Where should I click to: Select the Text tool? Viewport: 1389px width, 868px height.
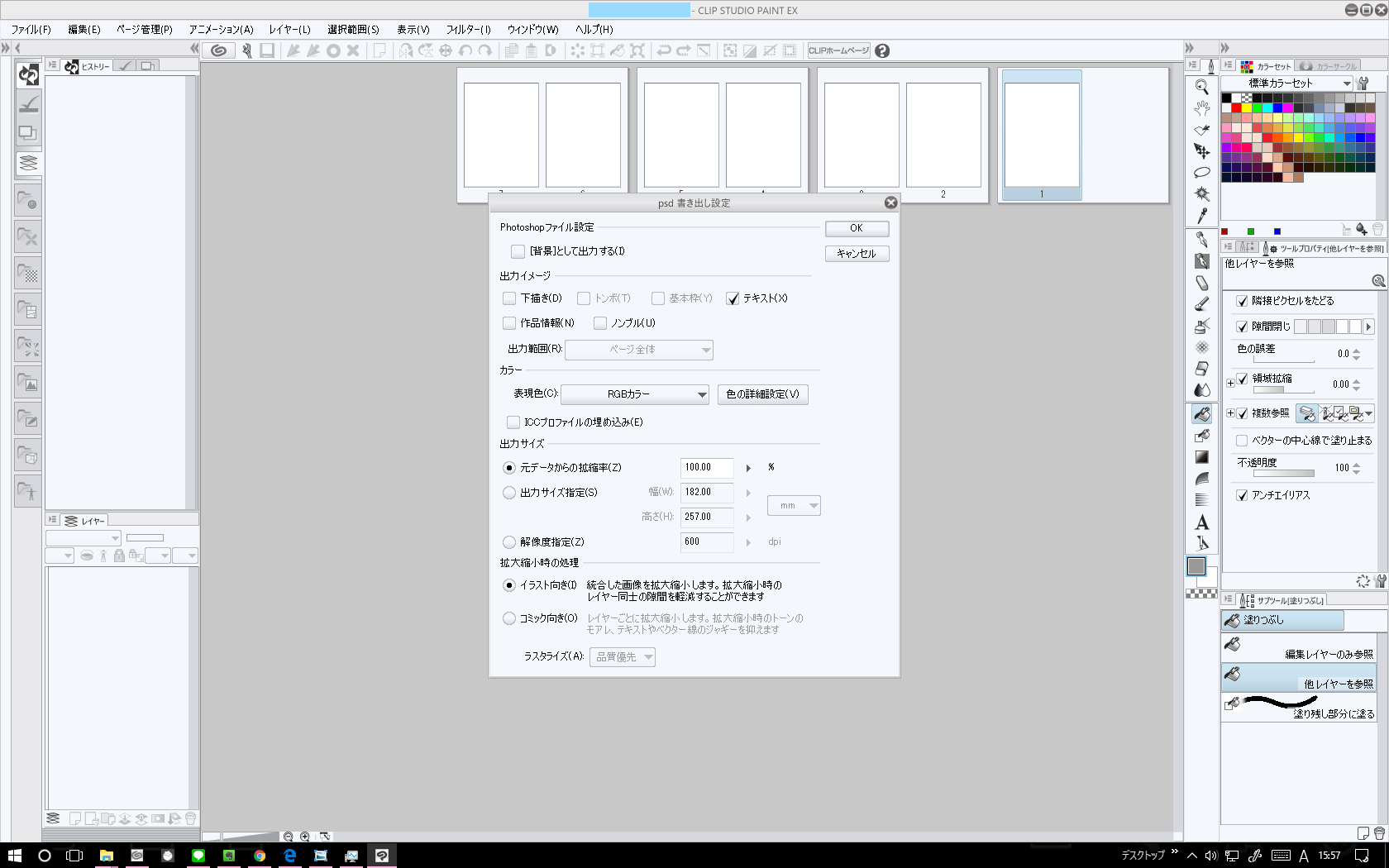pos(1202,522)
